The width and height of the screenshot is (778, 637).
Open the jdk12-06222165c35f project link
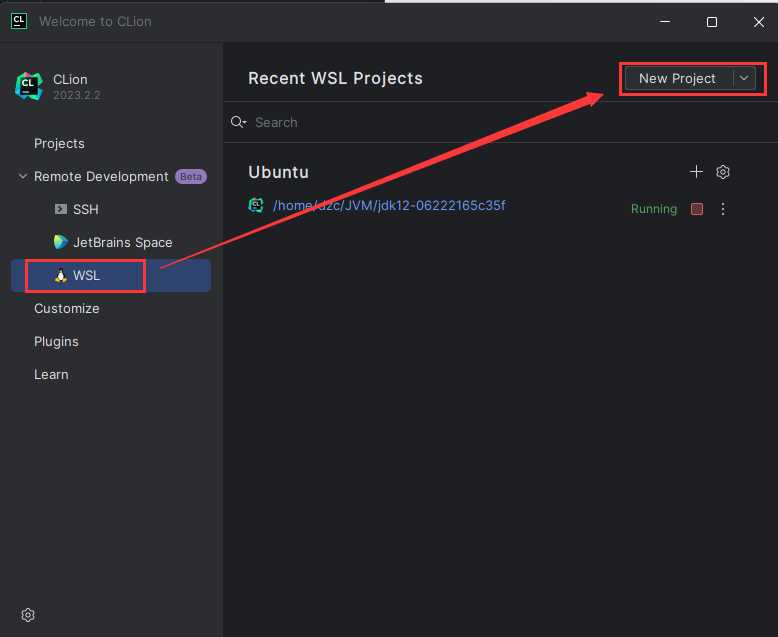coord(389,205)
